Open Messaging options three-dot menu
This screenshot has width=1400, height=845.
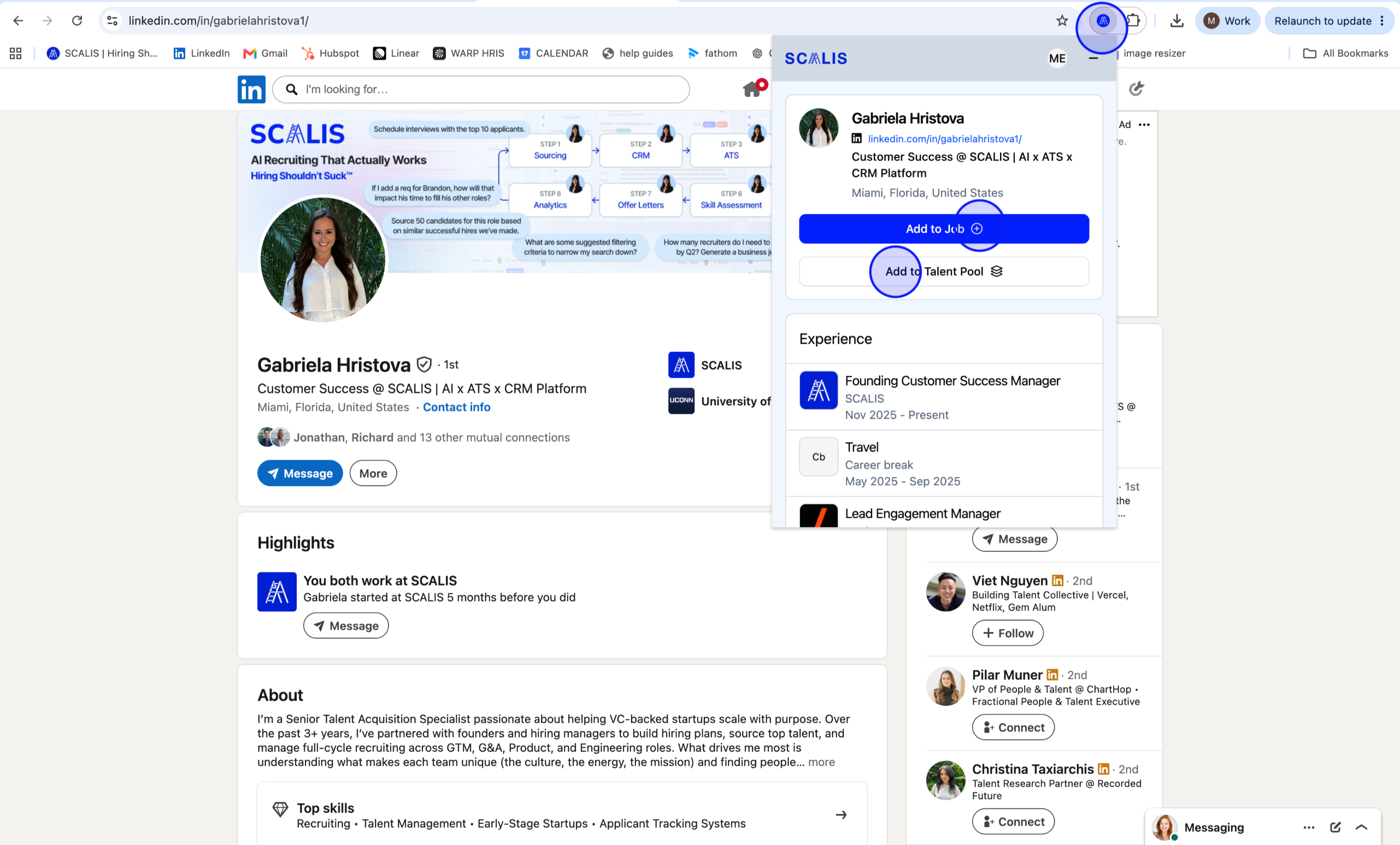click(x=1309, y=828)
